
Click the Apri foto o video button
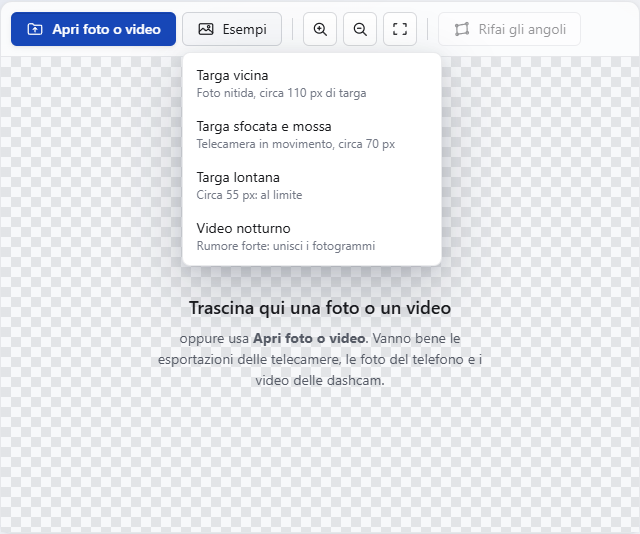tap(93, 29)
